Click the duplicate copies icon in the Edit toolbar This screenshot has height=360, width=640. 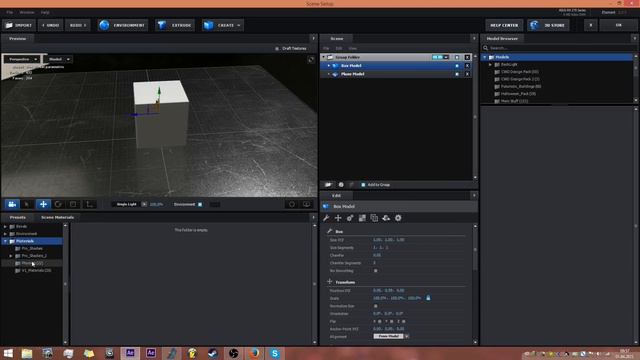pos(374,218)
